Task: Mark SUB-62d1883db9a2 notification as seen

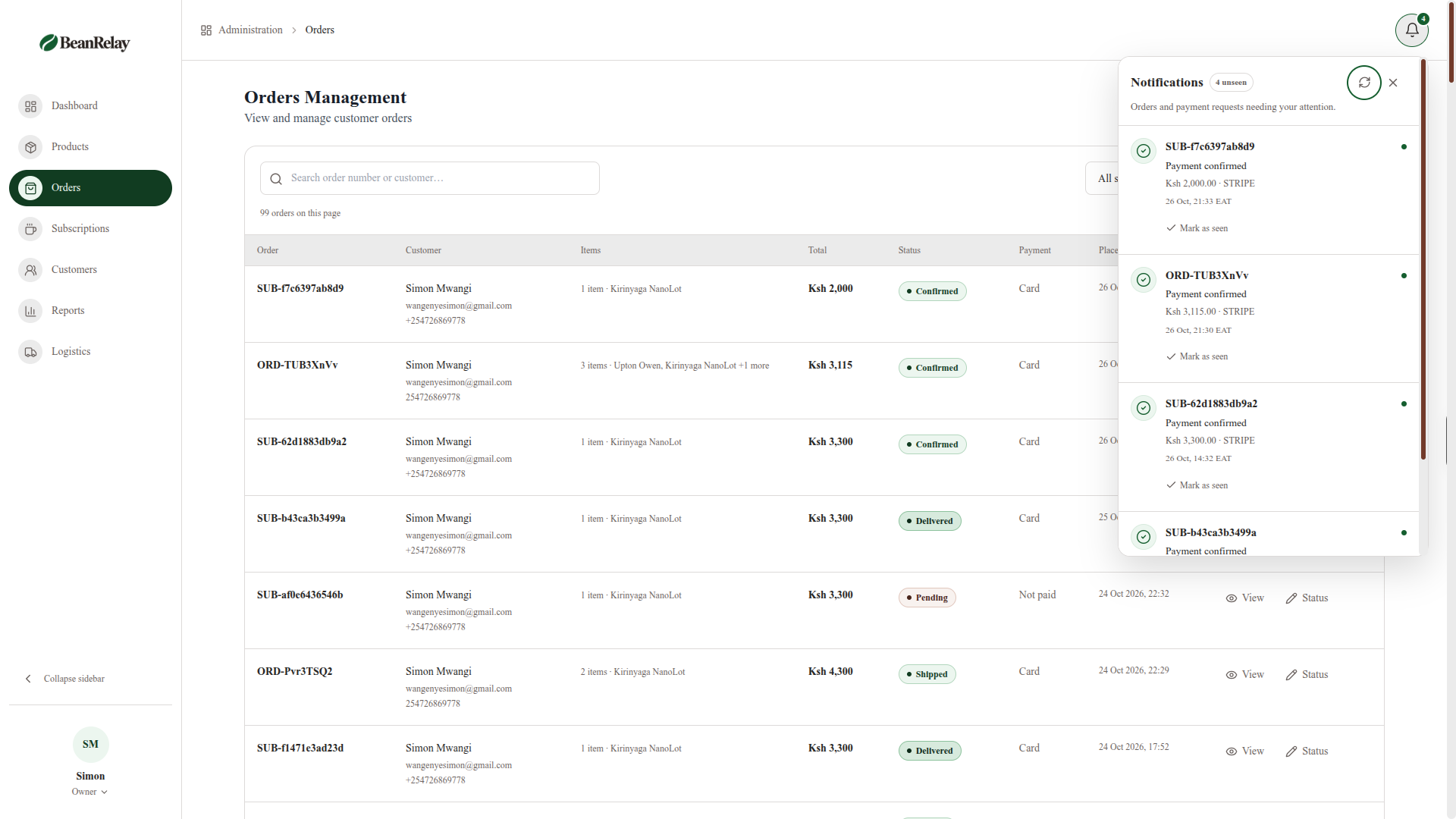Action: (1197, 485)
